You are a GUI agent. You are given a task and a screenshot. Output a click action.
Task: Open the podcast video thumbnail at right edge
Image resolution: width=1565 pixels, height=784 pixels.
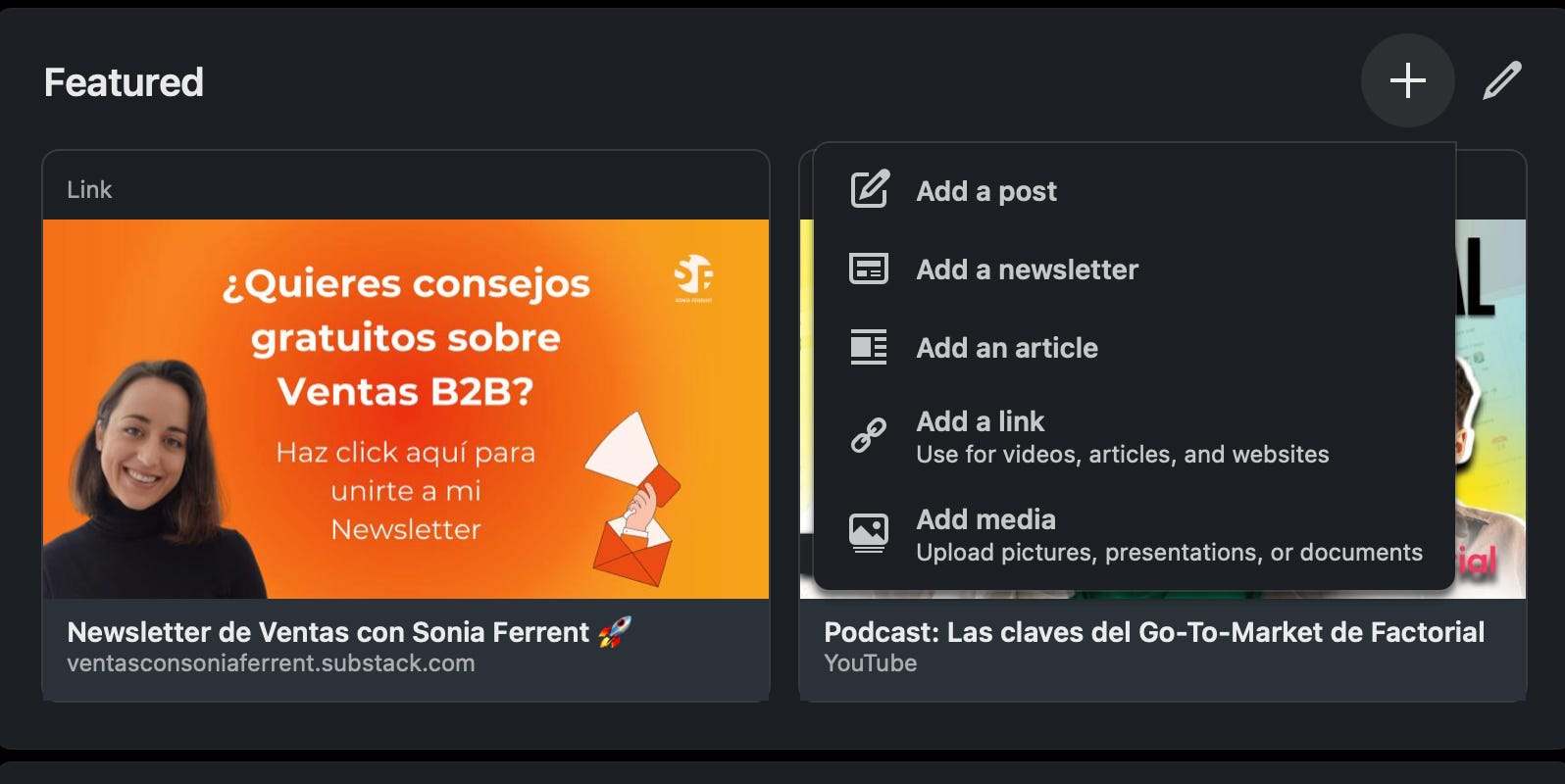tap(1490, 409)
